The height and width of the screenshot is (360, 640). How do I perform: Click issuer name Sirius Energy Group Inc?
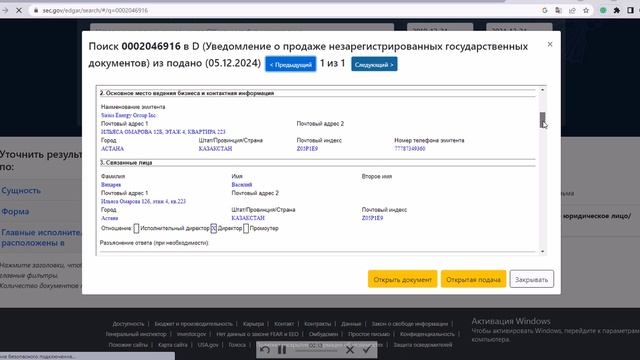128,116
